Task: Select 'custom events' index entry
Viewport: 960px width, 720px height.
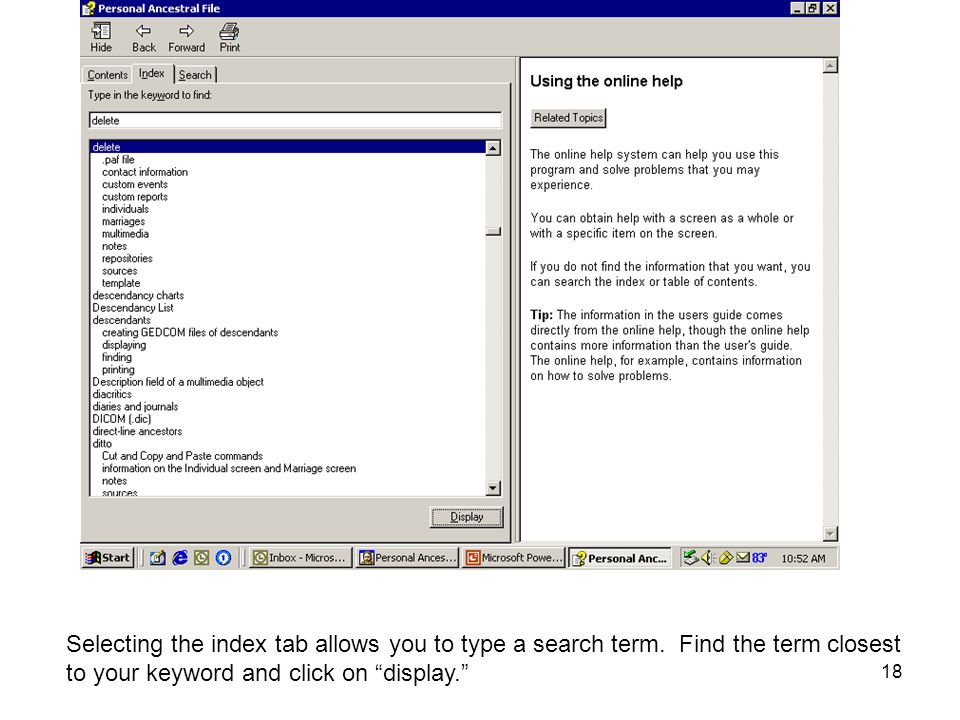Action: coord(135,184)
